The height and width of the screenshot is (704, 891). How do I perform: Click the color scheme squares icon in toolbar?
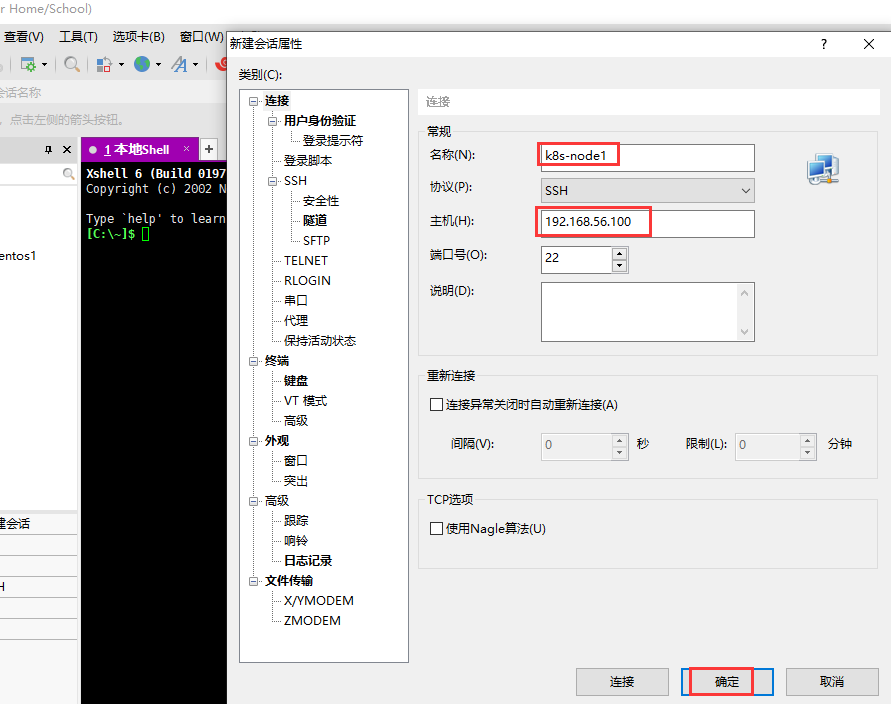coord(103,64)
